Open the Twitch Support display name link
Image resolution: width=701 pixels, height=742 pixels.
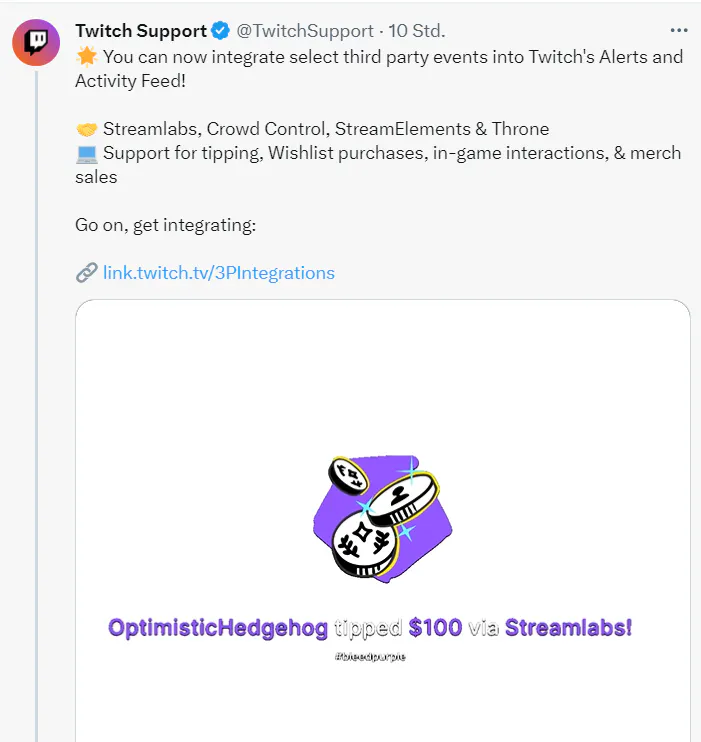point(141,31)
